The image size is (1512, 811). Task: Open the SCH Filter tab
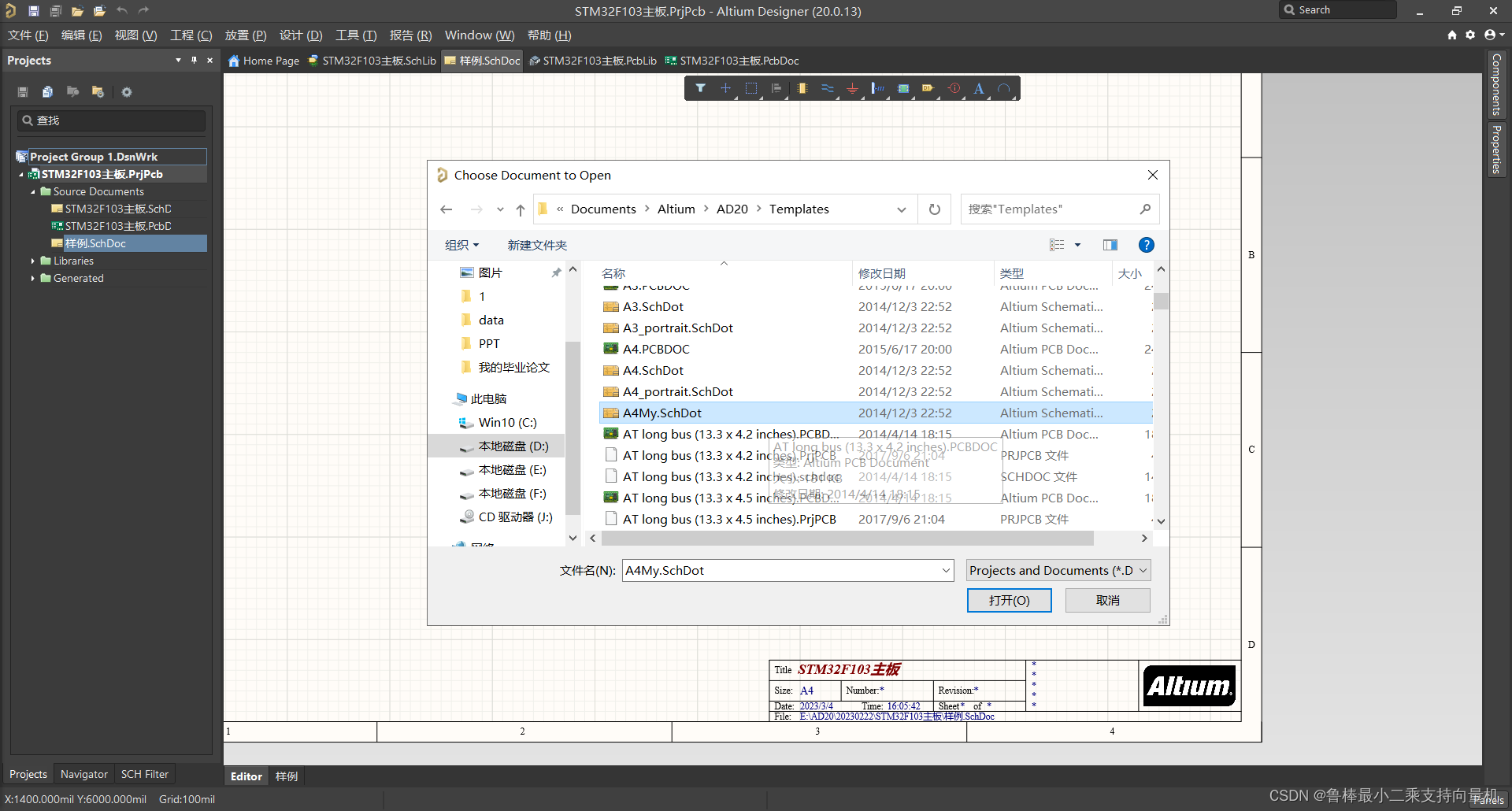point(144,774)
